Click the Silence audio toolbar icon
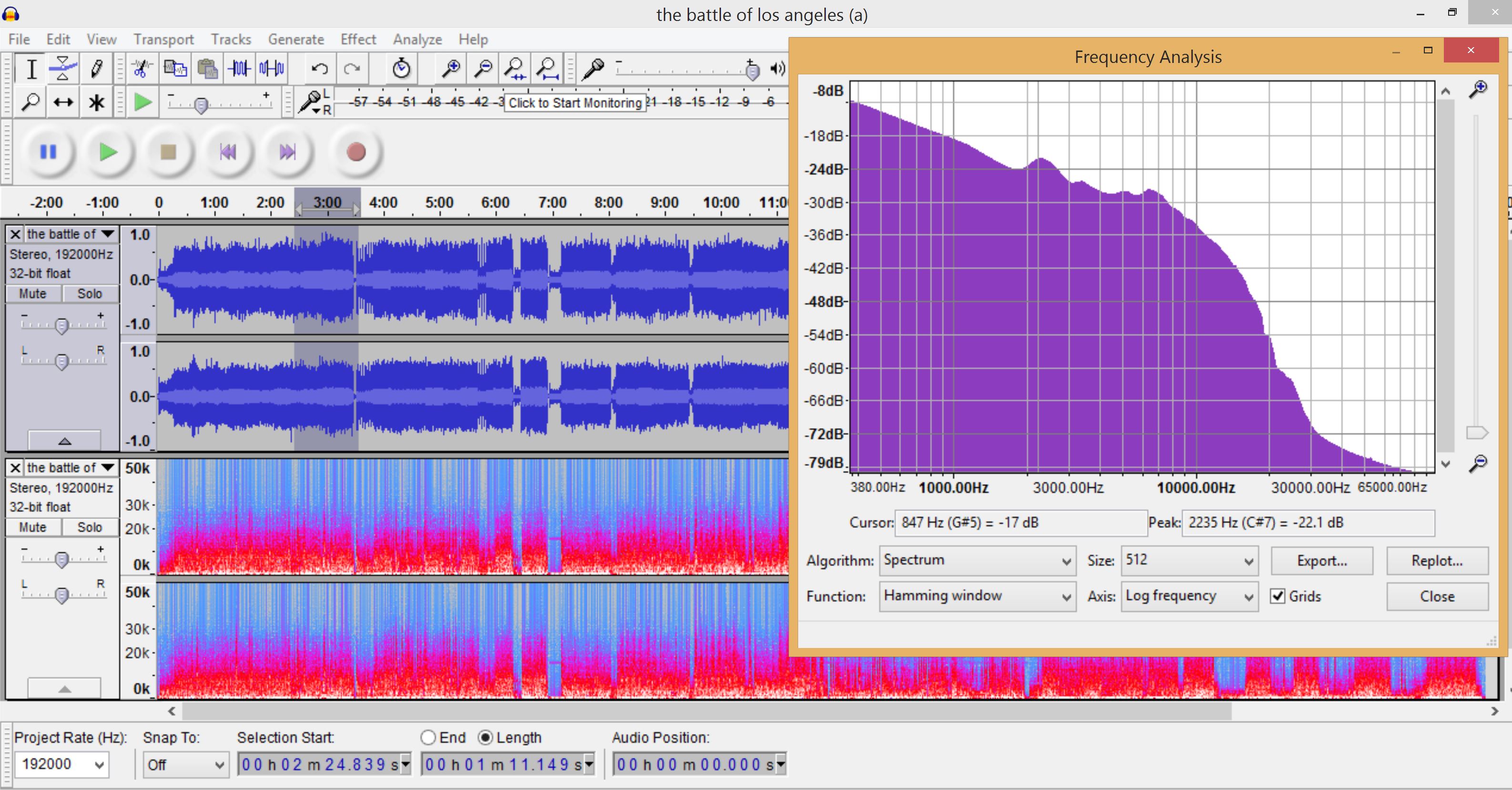1512x790 pixels. pos(272,69)
